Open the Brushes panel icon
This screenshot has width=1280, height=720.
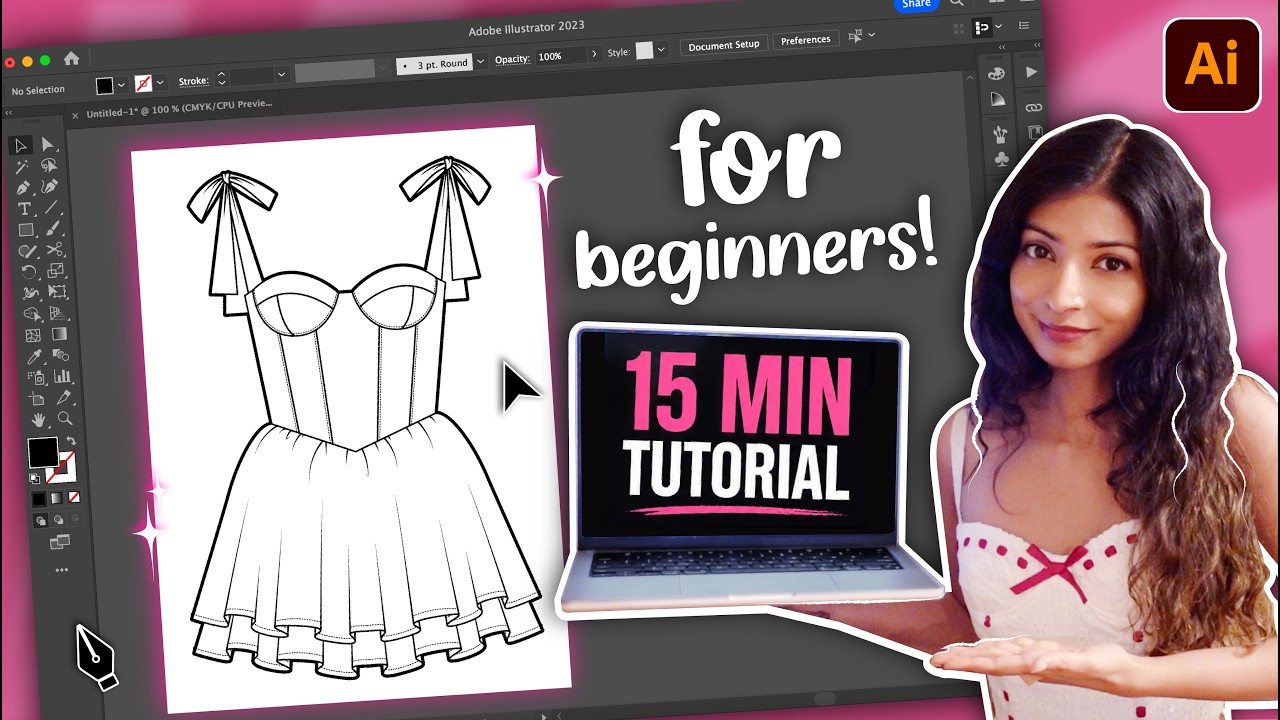999,133
